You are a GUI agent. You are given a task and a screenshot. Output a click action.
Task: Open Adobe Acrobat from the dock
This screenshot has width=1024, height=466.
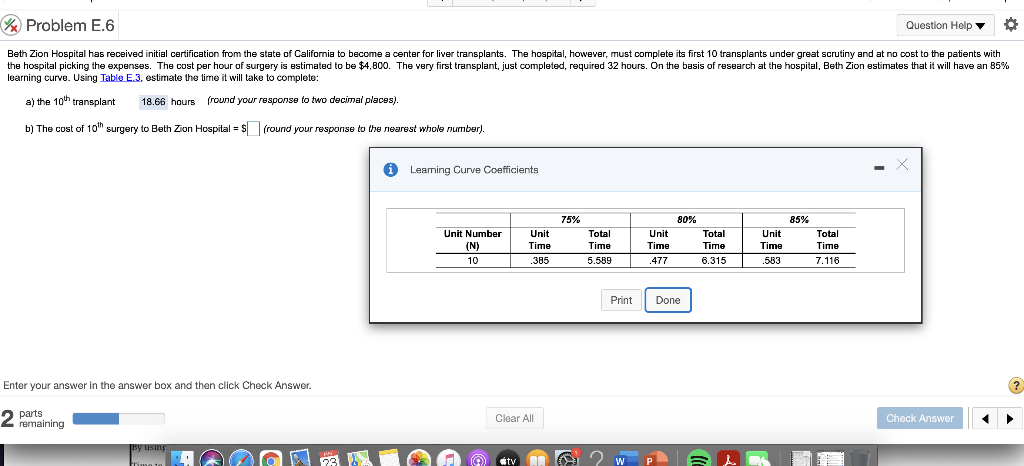[728, 458]
